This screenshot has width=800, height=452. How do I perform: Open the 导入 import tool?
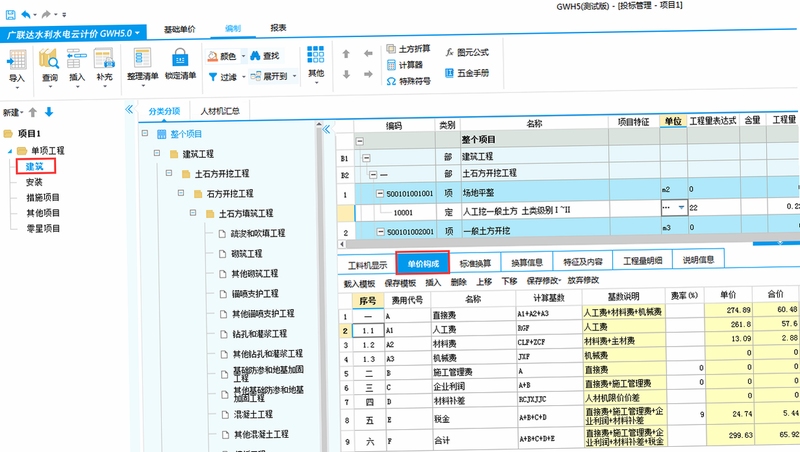point(17,69)
